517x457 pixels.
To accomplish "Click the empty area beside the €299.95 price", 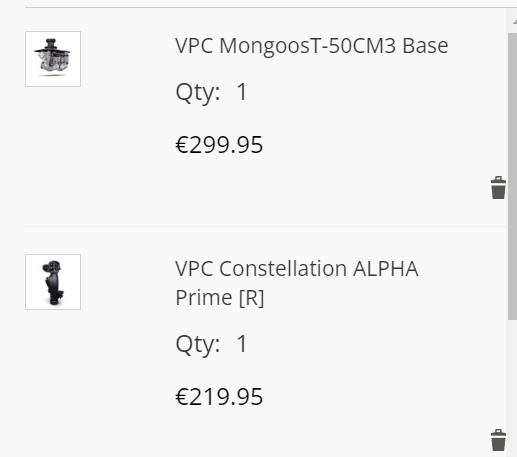I will [367, 145].
